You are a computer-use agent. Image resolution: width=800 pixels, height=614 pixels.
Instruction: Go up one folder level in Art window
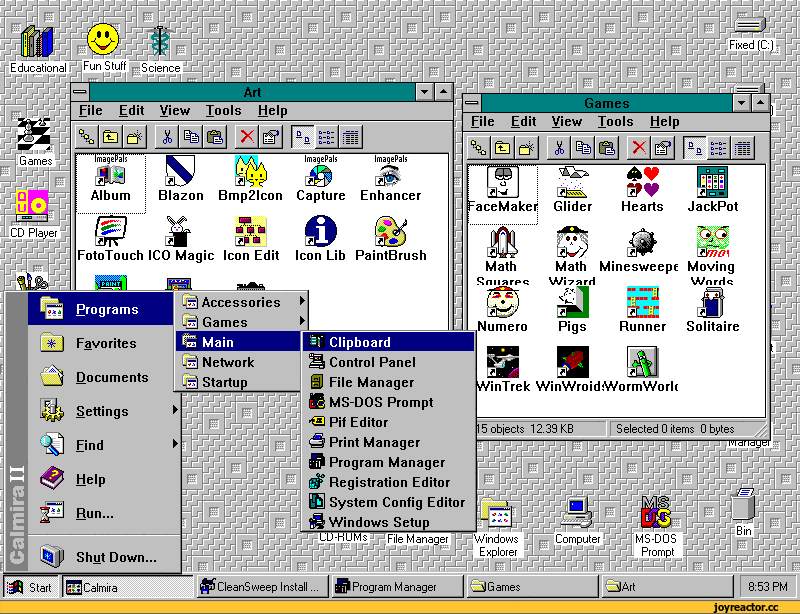110,137
